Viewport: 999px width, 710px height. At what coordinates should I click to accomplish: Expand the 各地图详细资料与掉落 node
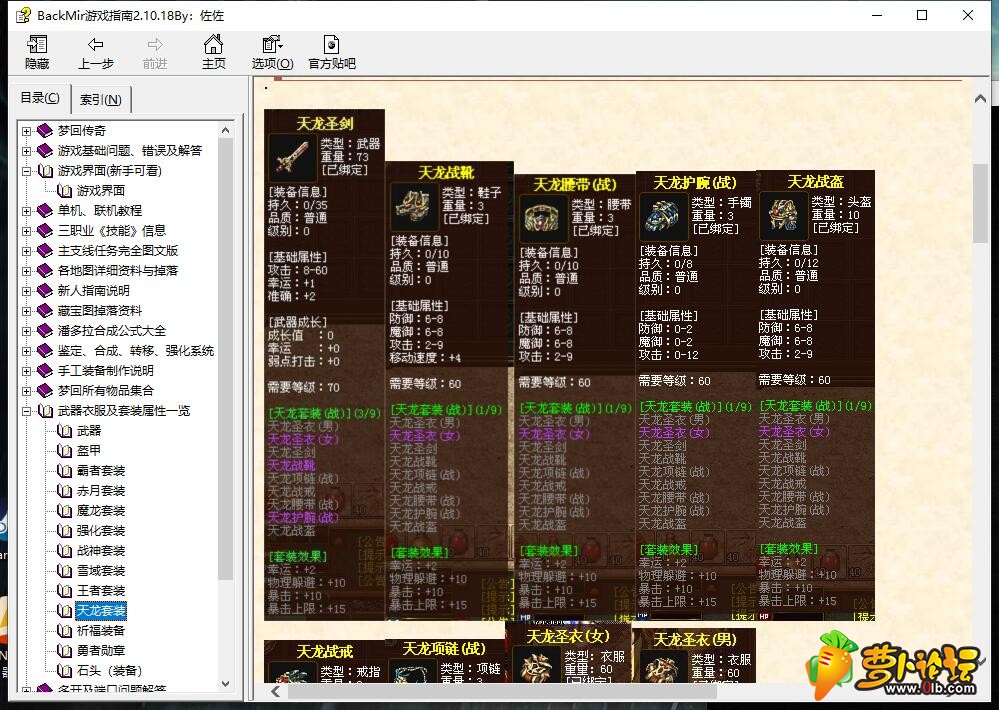click(26, 271)
